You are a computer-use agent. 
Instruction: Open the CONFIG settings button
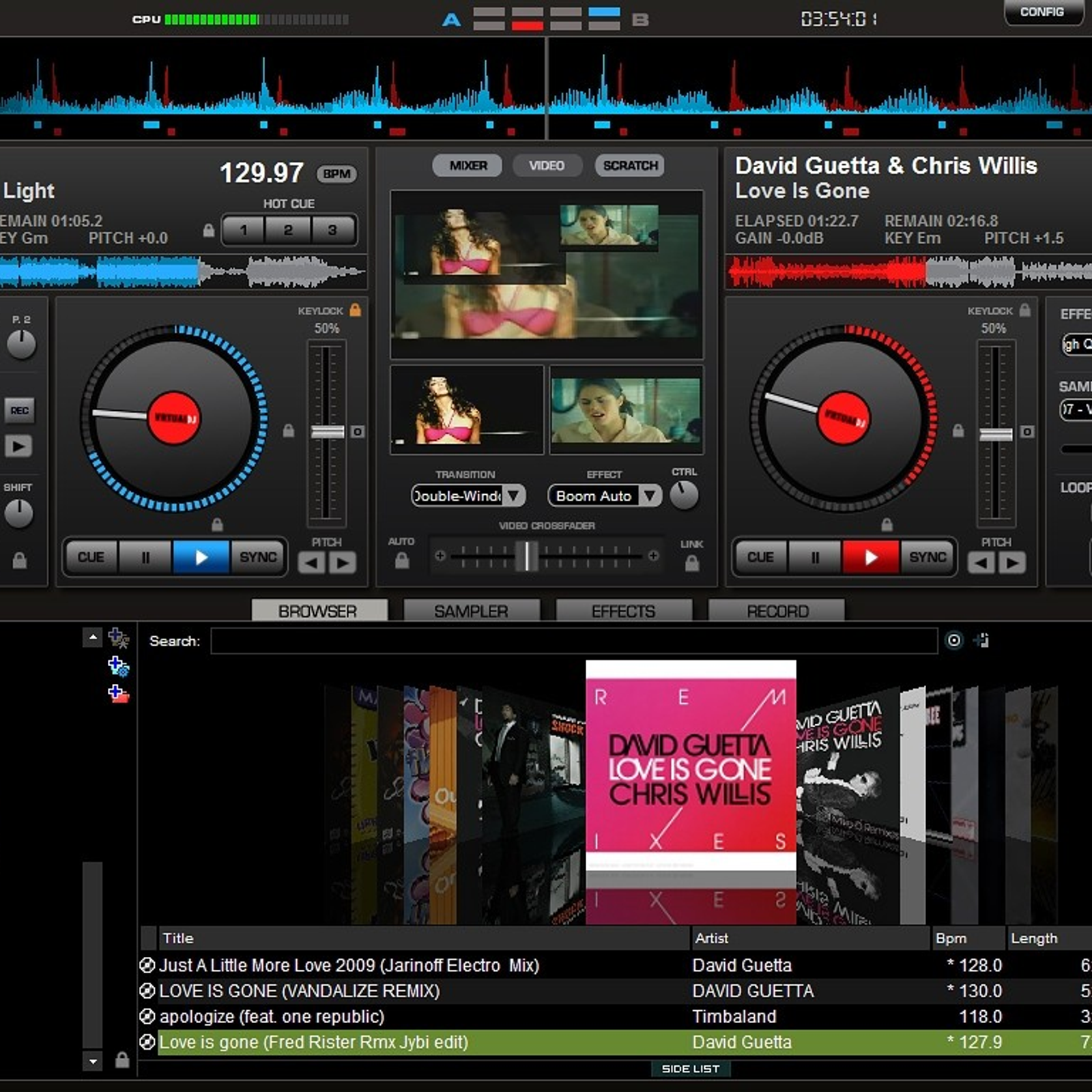pos(1043,12)
